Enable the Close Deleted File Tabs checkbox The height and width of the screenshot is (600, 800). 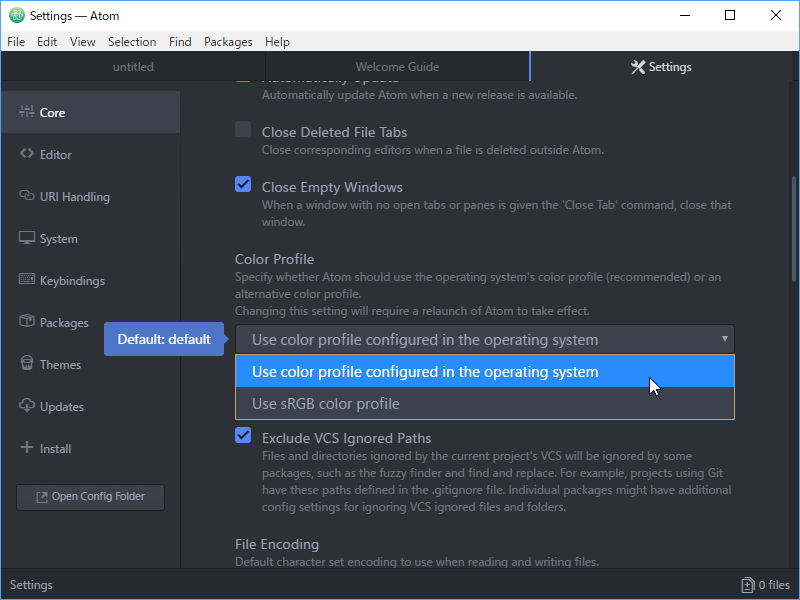point(243,129)
